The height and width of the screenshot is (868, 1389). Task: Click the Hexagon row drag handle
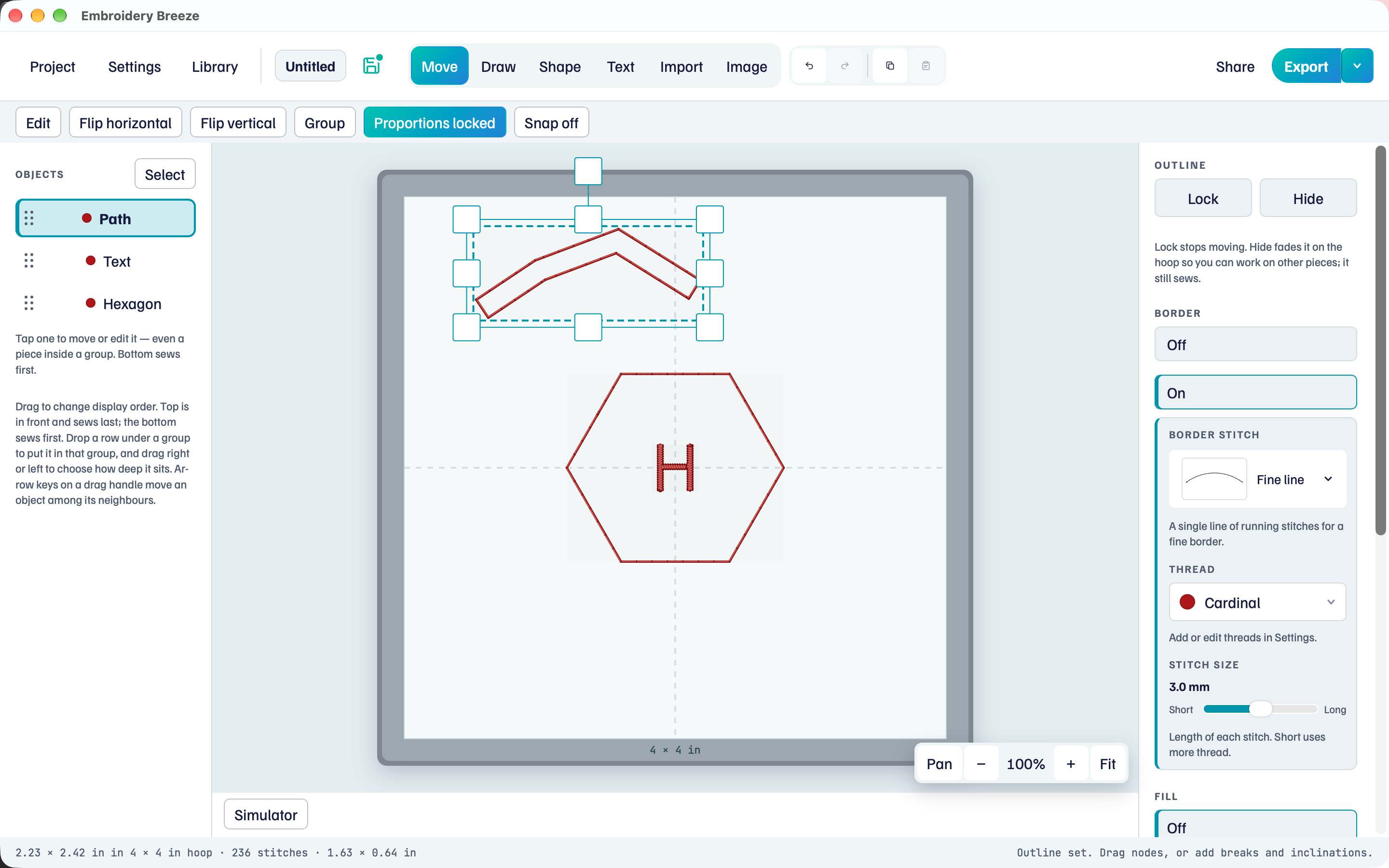point(29,303)
